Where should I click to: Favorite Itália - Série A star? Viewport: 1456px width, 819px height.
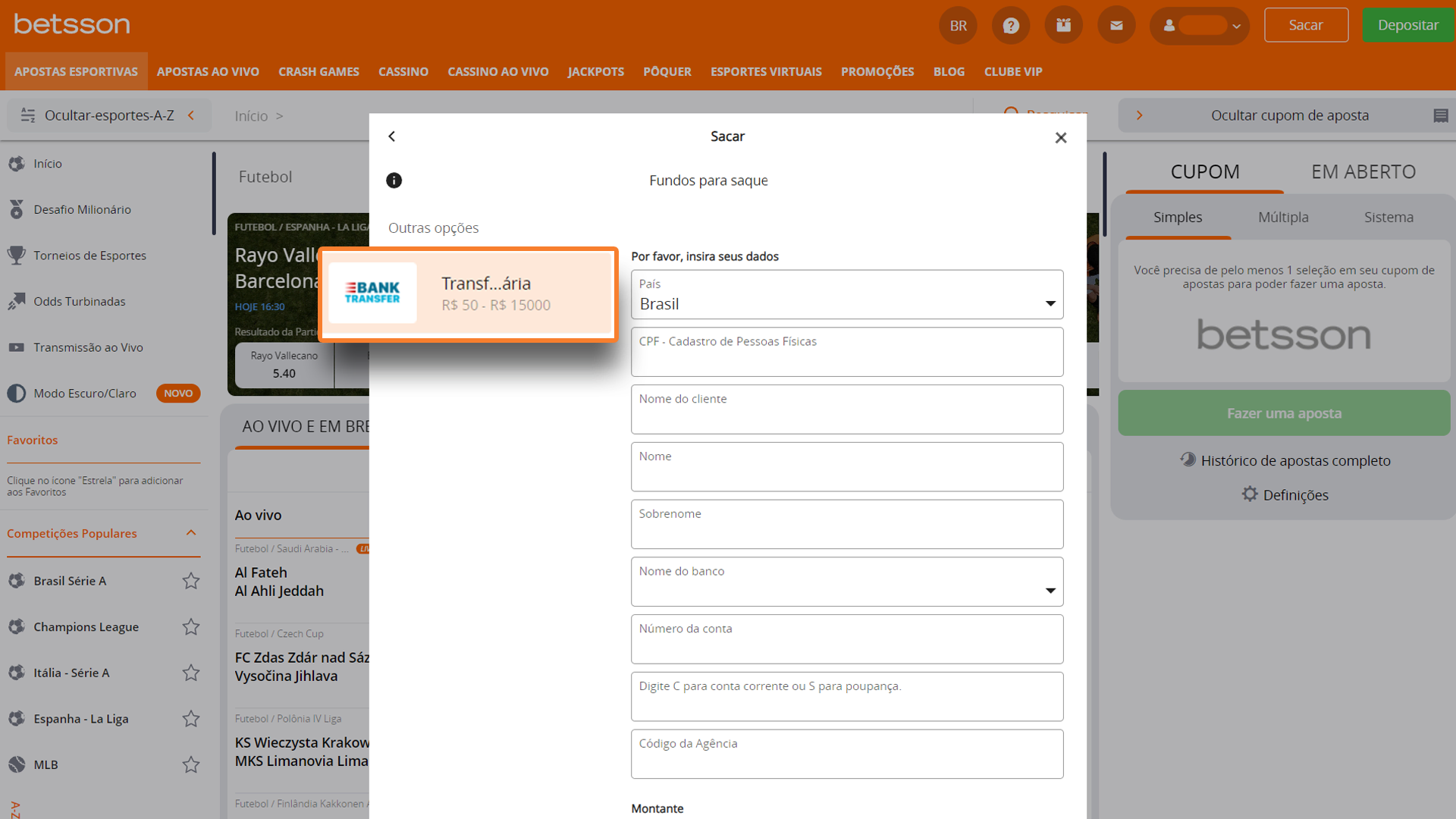click(x=191, y=673)
